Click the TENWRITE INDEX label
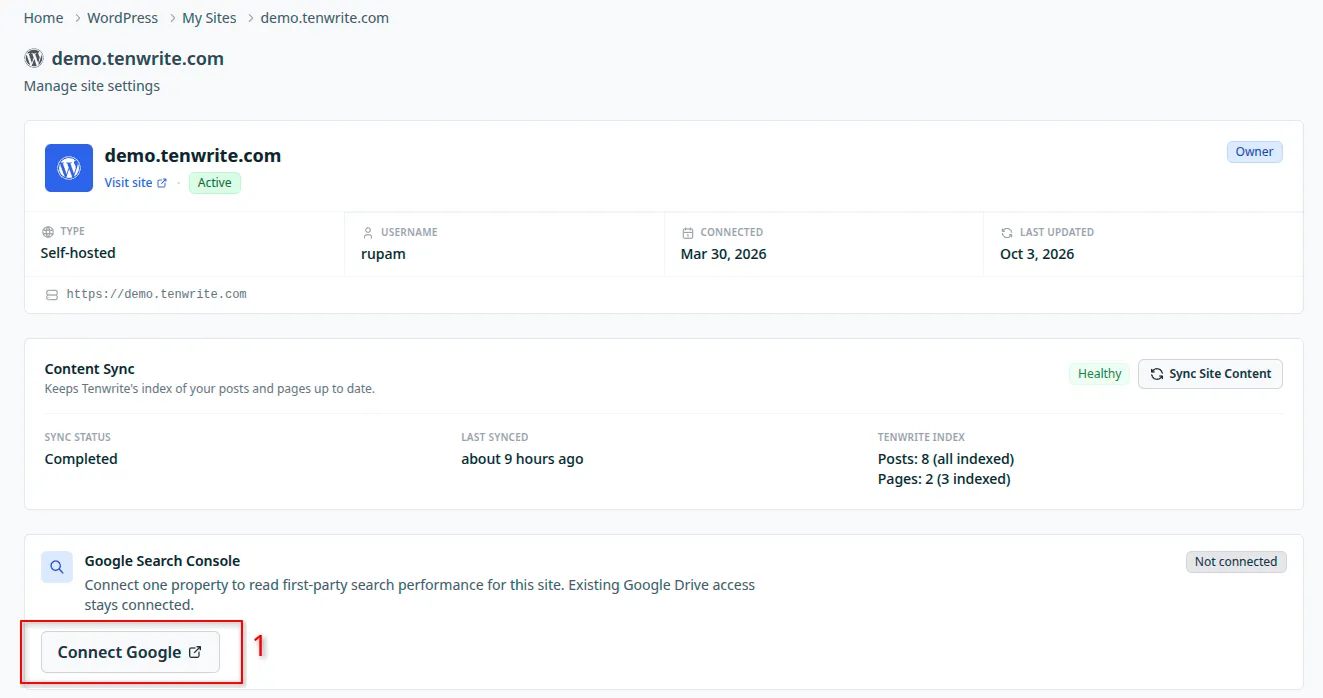This screenshot has height=698, width=1323. [921, 437]
